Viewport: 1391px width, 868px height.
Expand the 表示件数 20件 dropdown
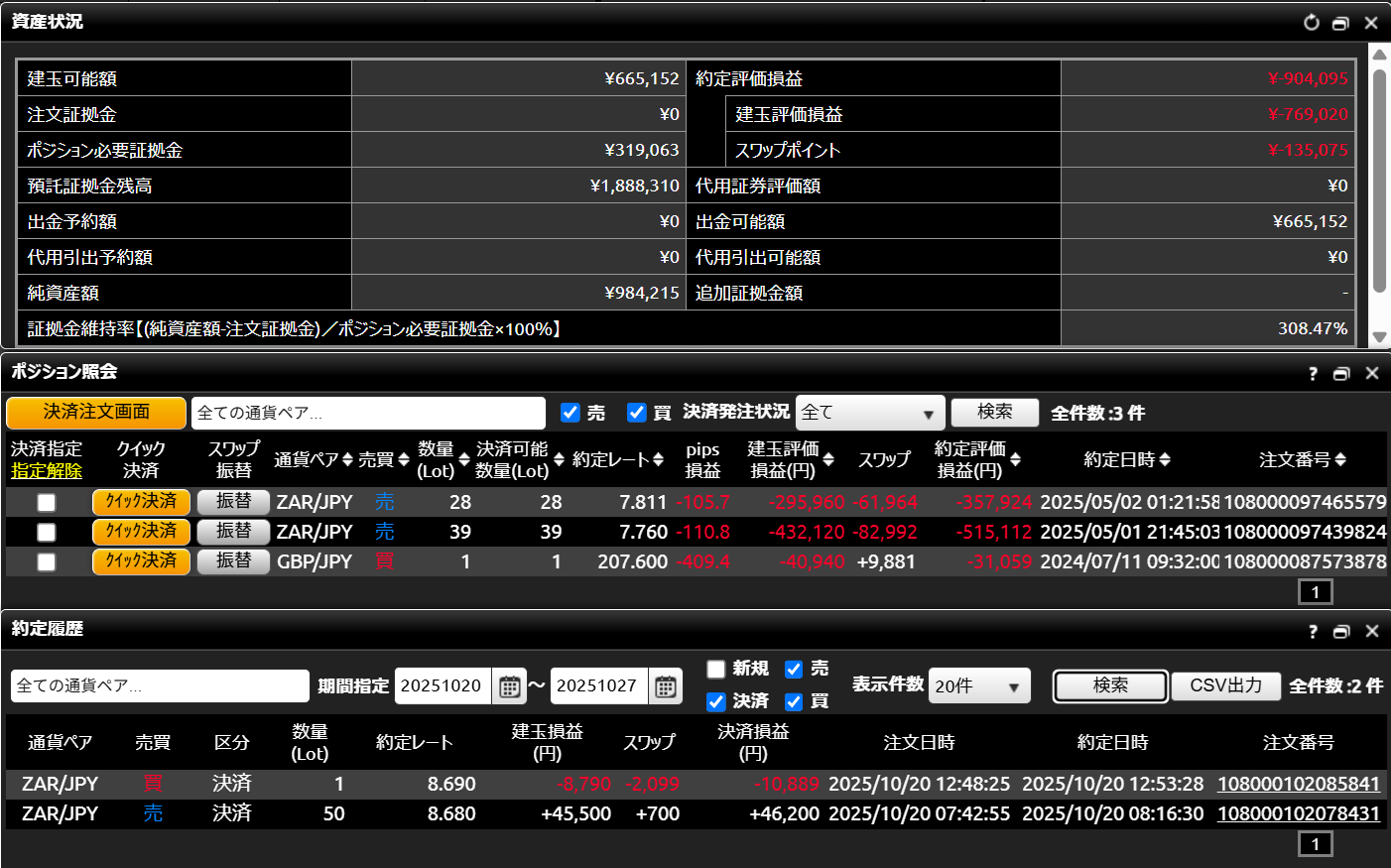pos(978,686)
